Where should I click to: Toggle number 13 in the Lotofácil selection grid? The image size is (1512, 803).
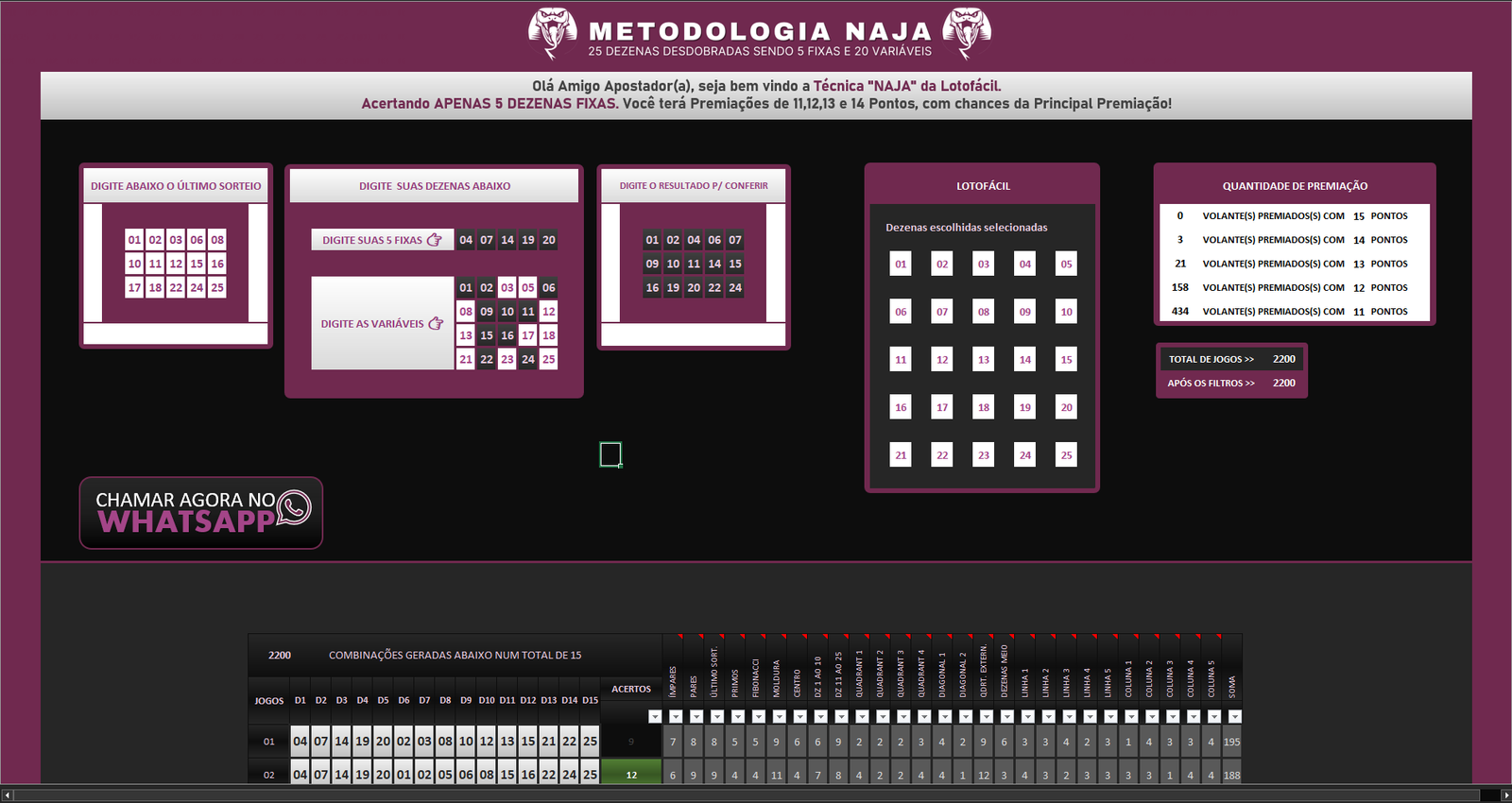pos(984,360)
